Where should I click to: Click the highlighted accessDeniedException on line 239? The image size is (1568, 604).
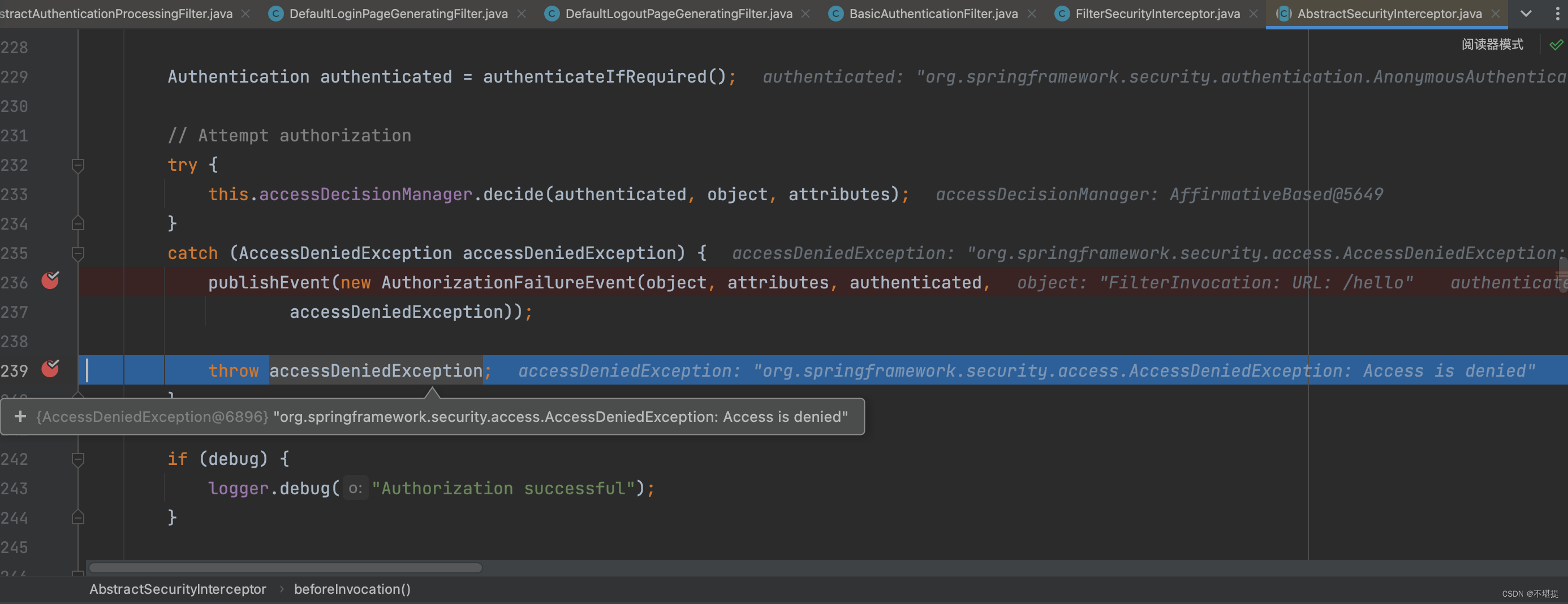coord(376,371)
